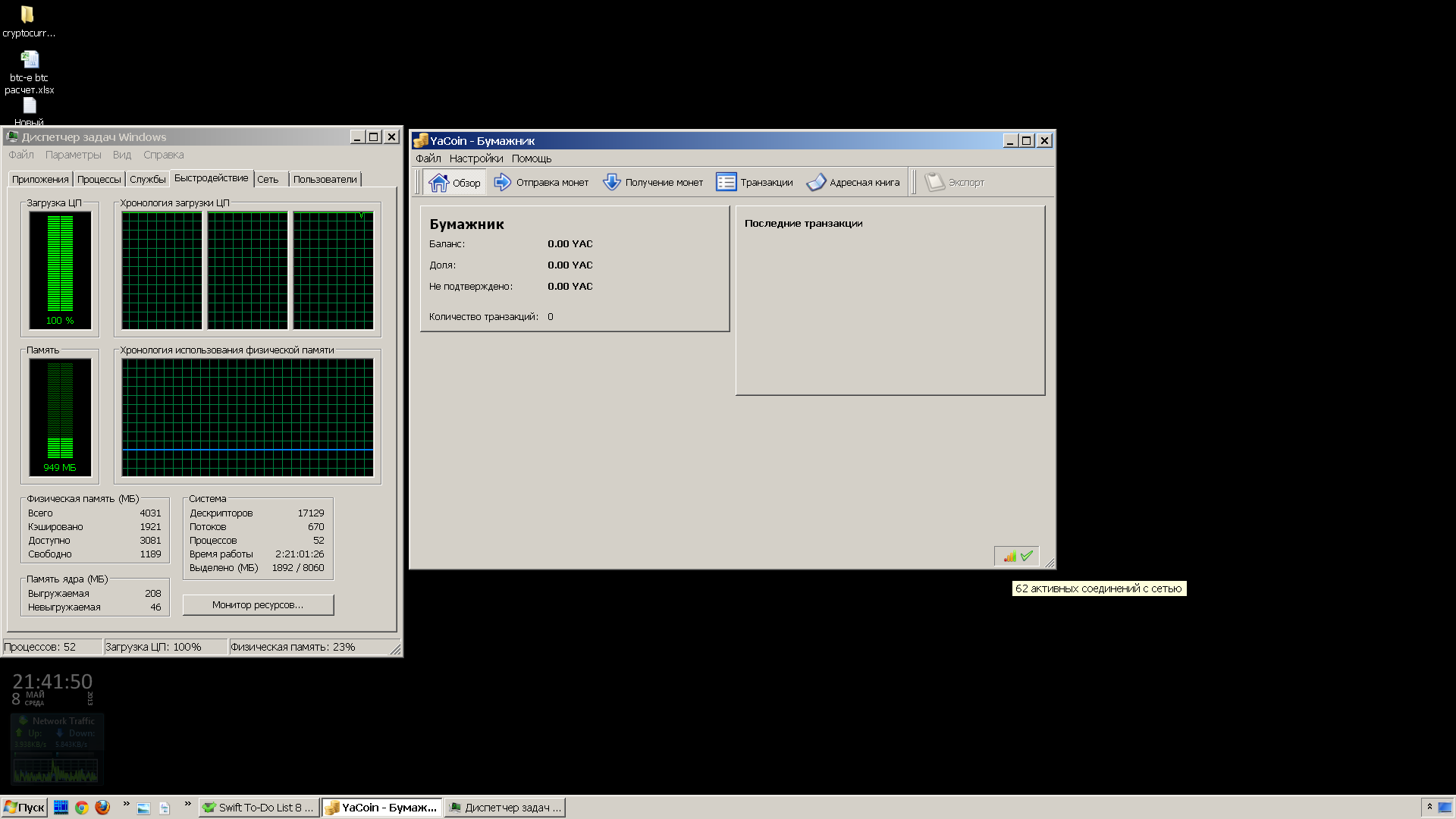Expand the quick launch overflow chevron
The image size is (1456, 819).
(x=126, y=804)
